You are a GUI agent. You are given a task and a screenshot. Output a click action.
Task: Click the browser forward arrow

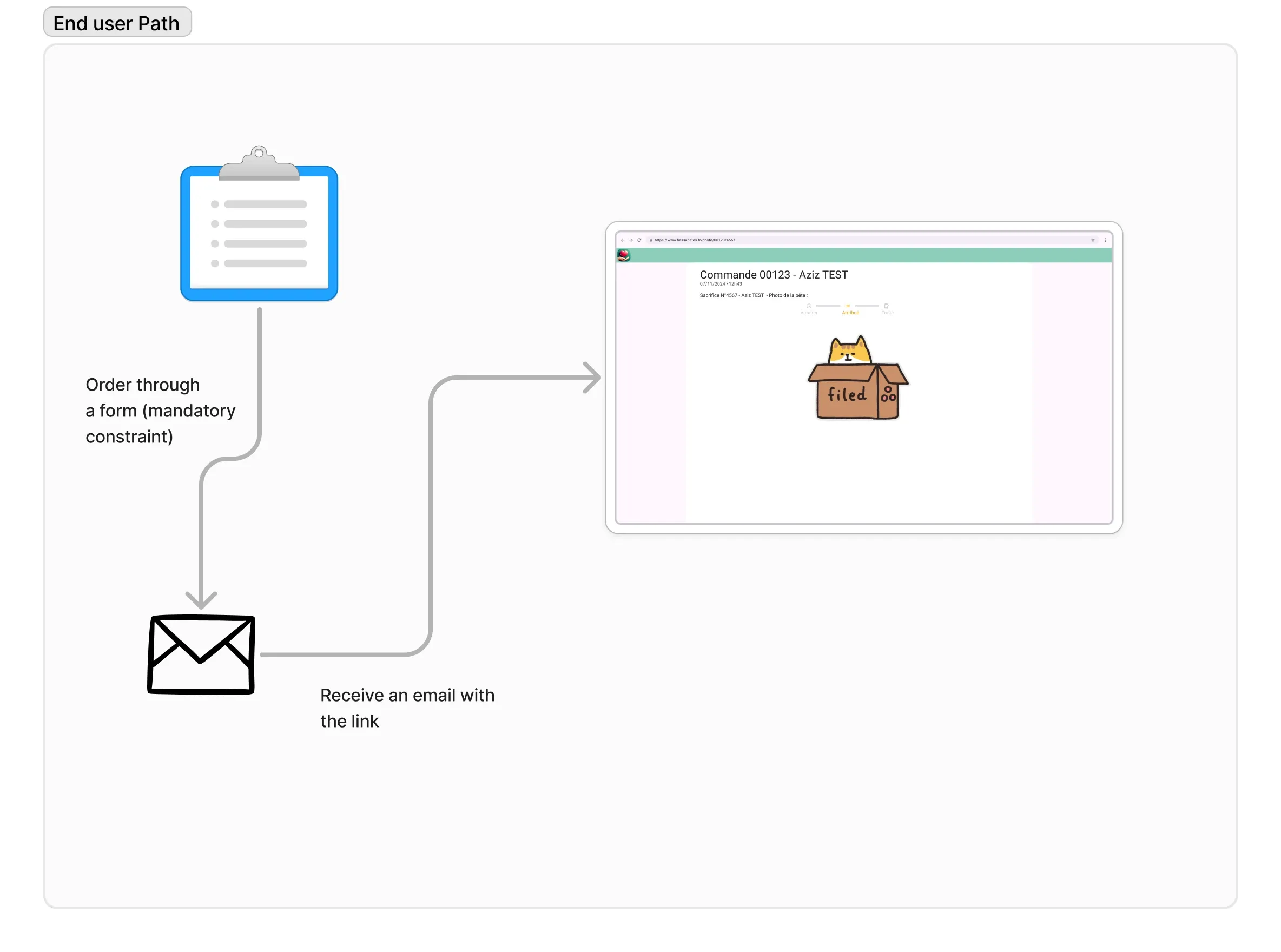click(x=630, y=240)
